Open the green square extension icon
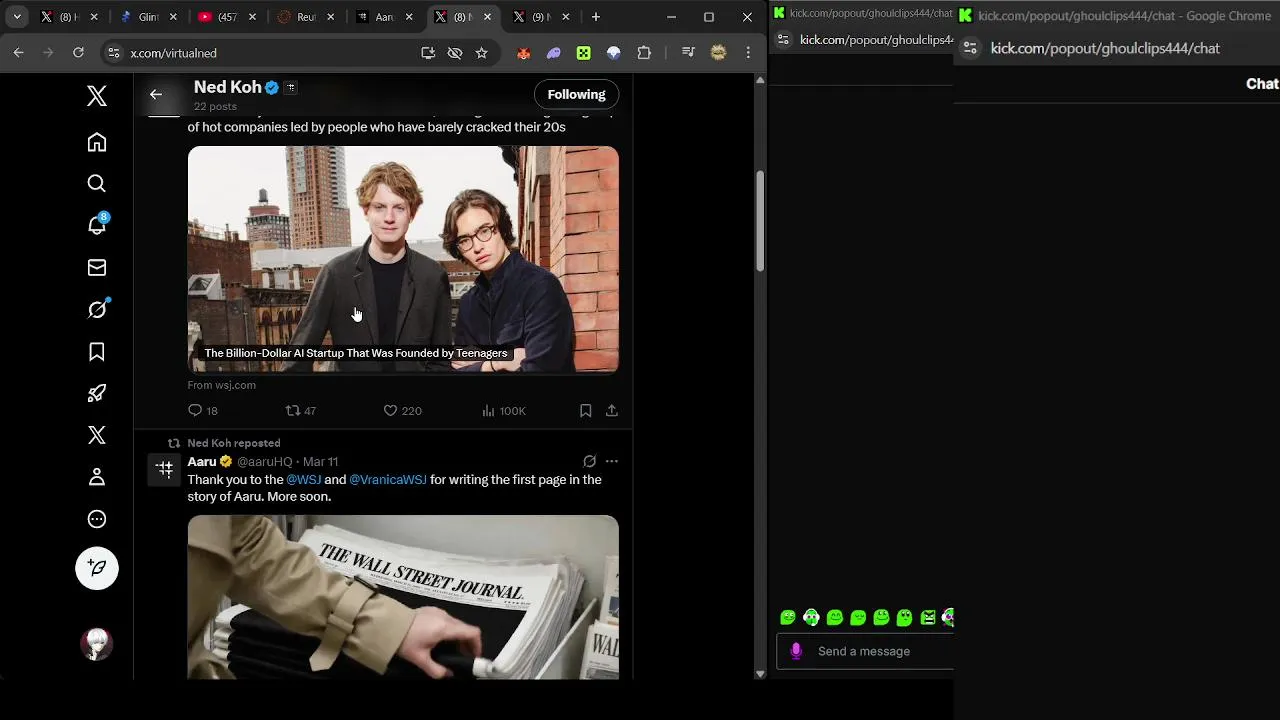Image resolution: width=1280 pixels, height=720 pixels. pos(584,53)
